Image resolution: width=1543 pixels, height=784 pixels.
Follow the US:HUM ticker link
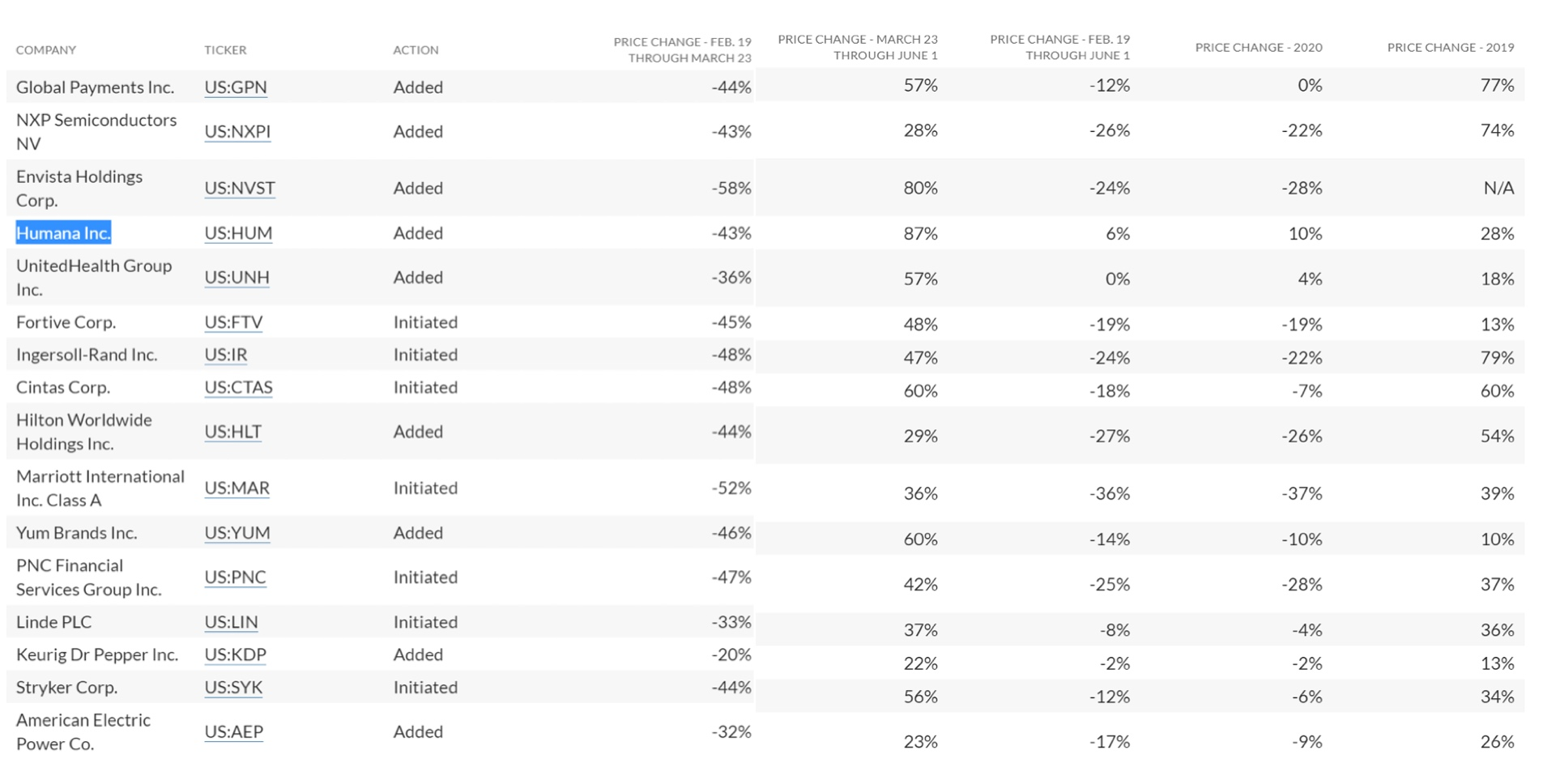[x=238, y=233]
